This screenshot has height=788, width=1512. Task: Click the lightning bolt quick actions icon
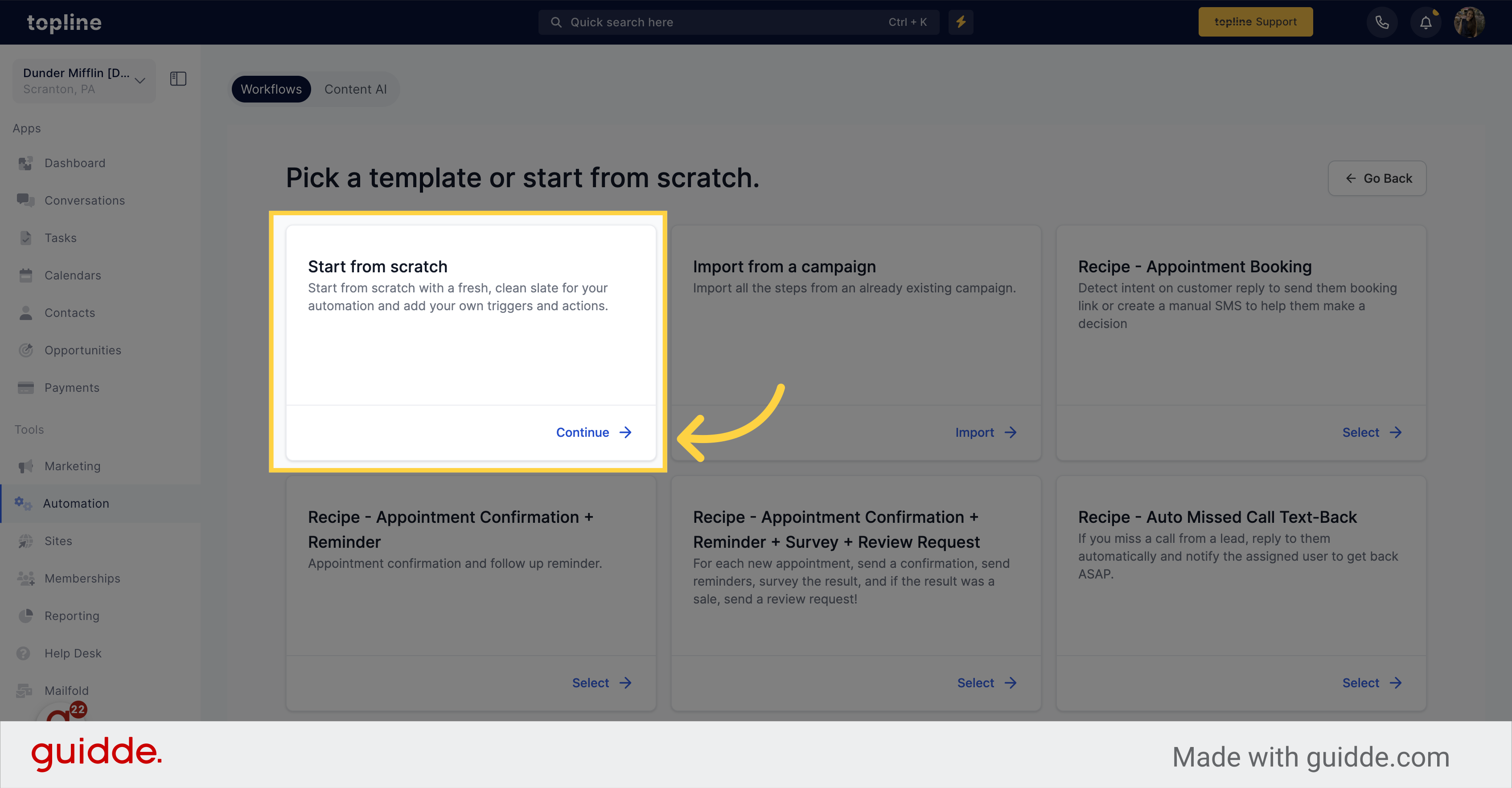[x=961, y=21]
